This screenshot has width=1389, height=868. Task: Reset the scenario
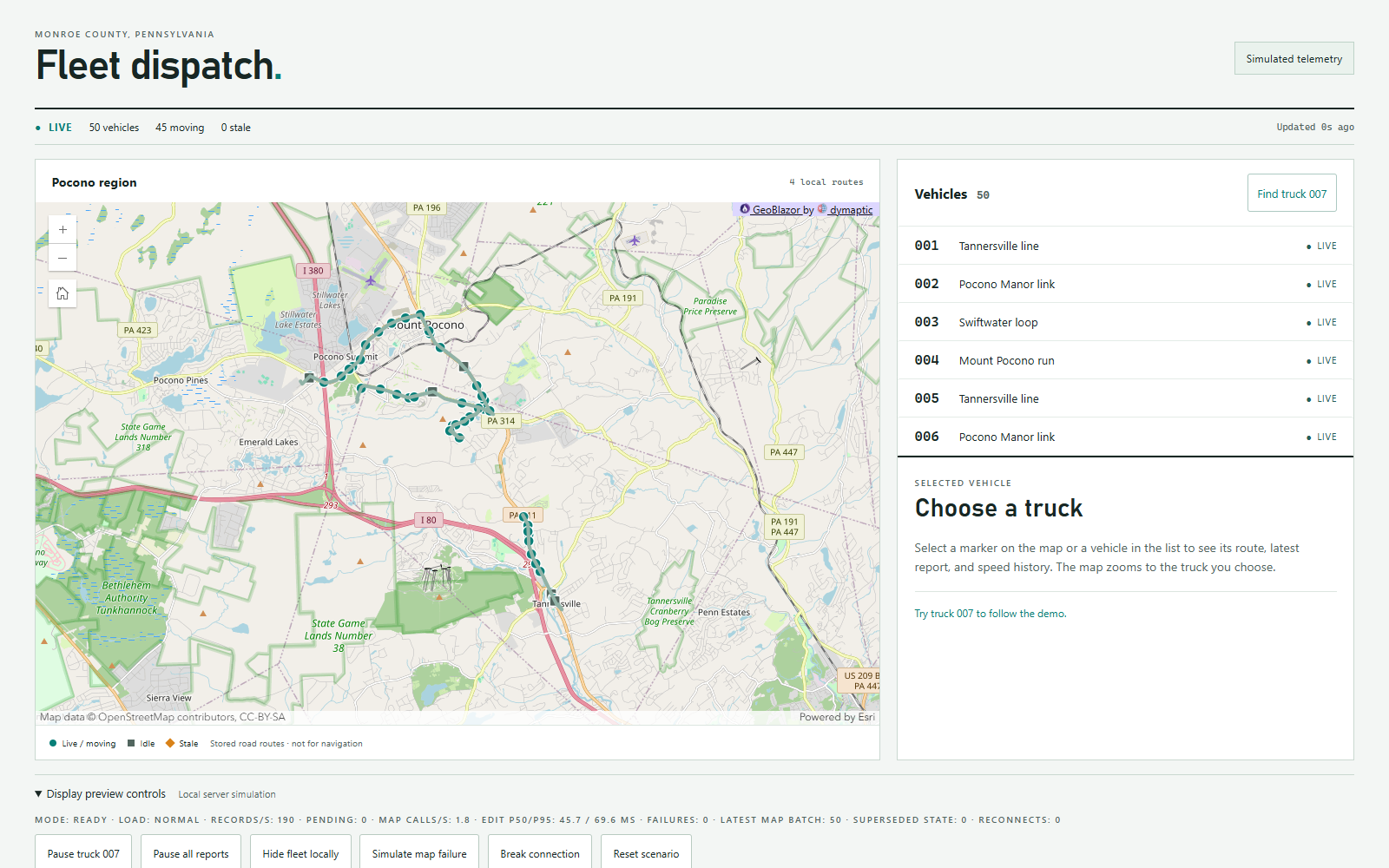[646, 853]
